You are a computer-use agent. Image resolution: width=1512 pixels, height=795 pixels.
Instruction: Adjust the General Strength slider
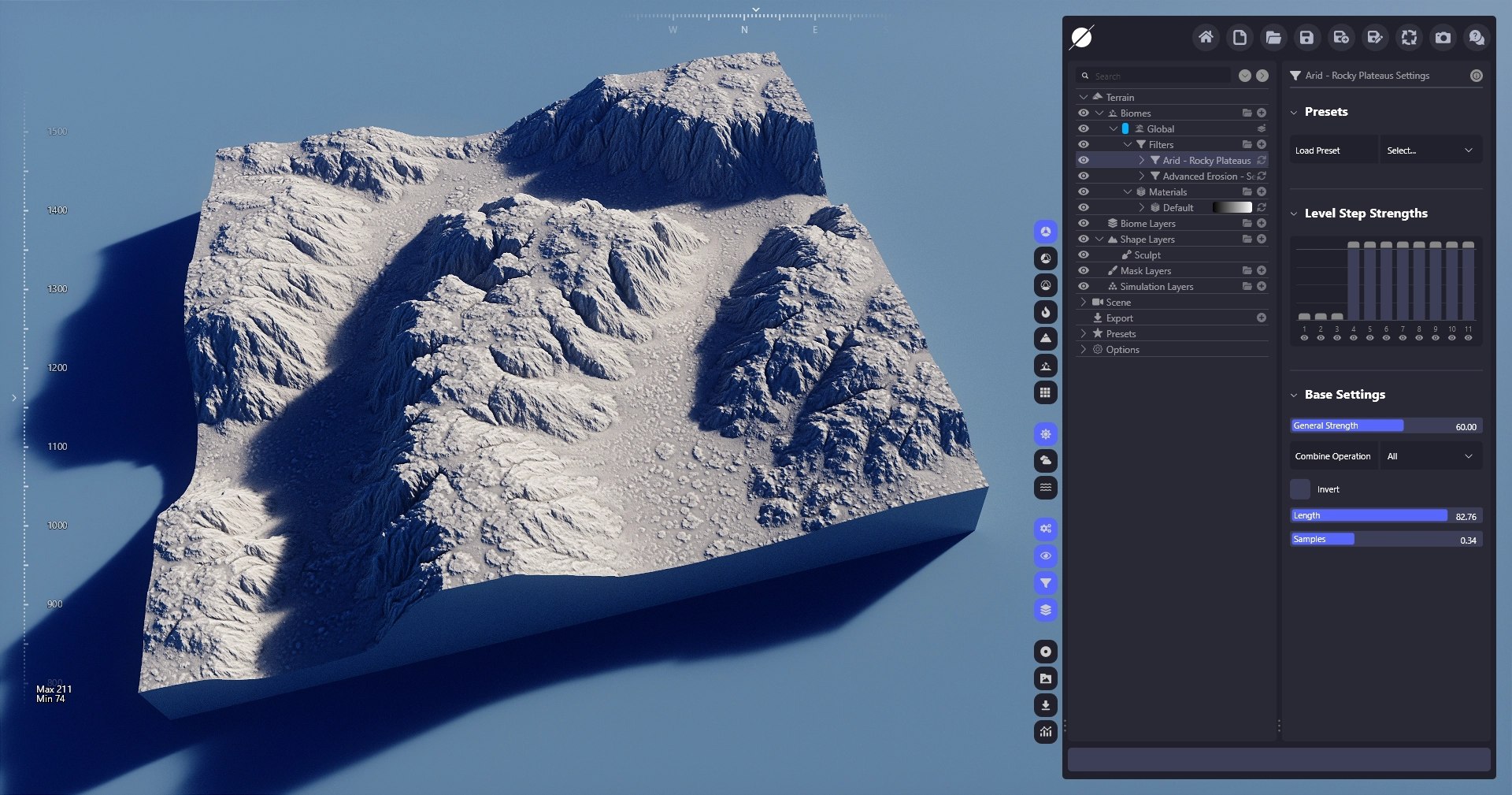(x=1386, y=425)
